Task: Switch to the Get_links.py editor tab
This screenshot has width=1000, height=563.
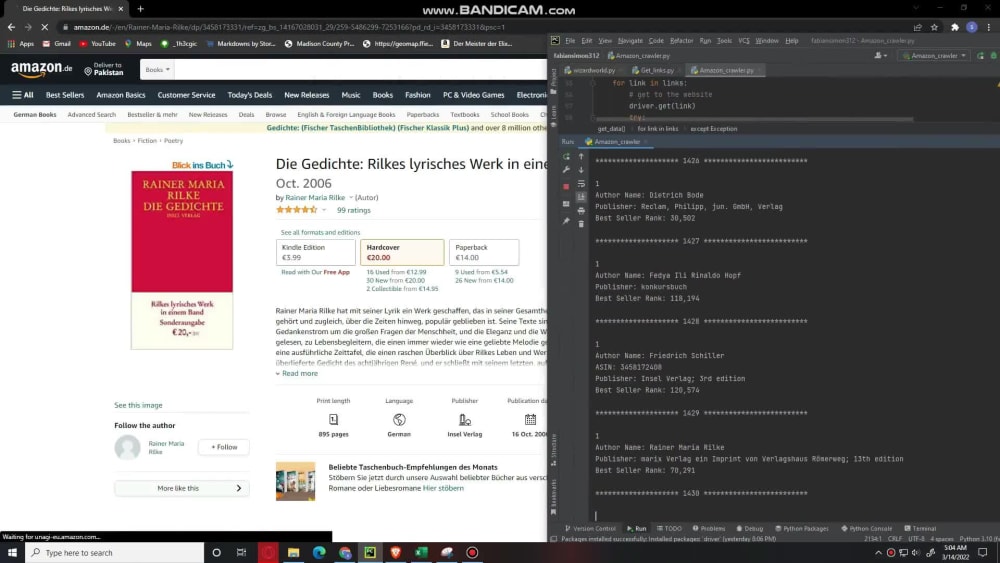Action: click(653, 70)
